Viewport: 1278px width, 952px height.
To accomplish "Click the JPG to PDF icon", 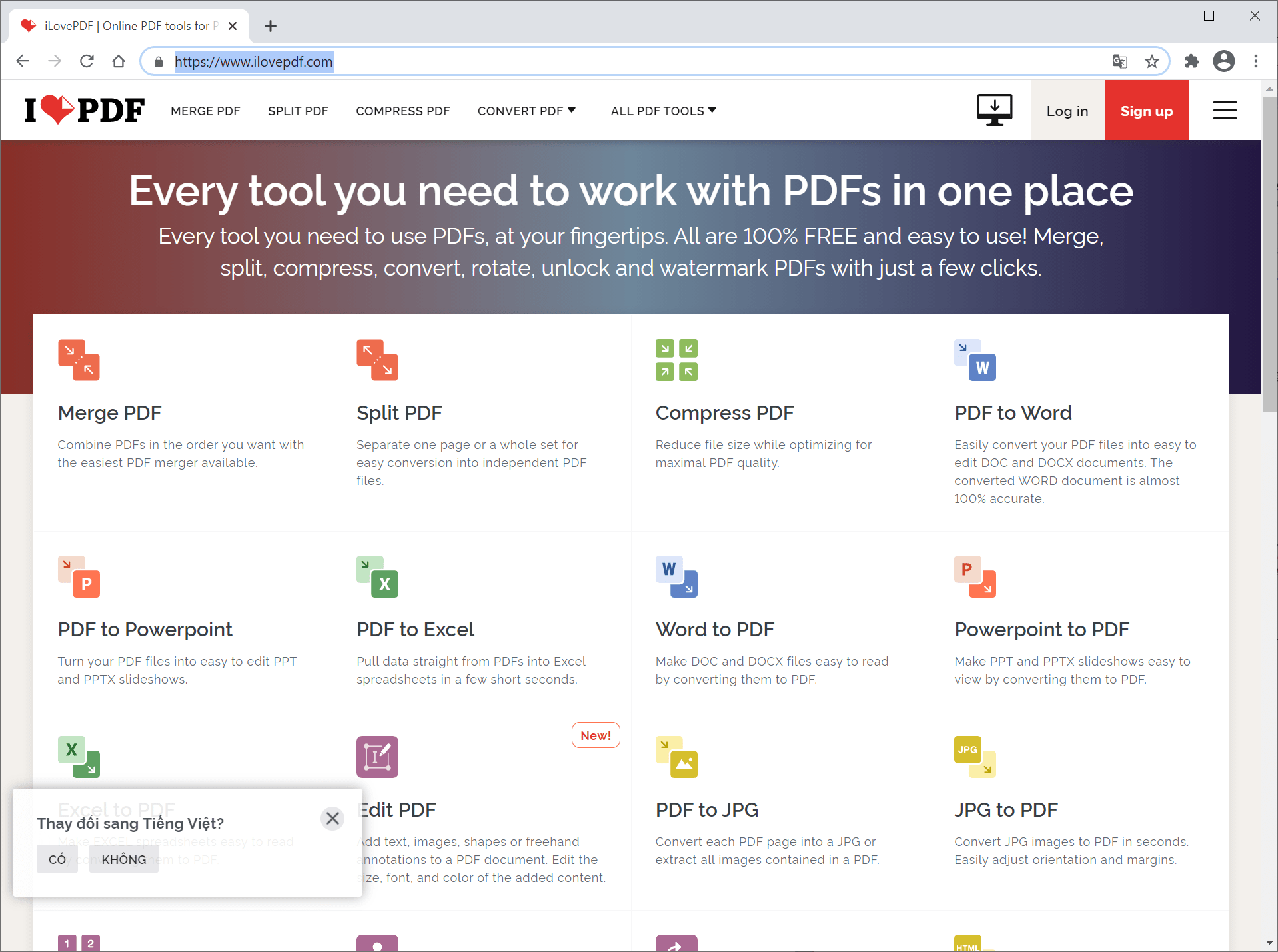I will [x=975, y=757].
